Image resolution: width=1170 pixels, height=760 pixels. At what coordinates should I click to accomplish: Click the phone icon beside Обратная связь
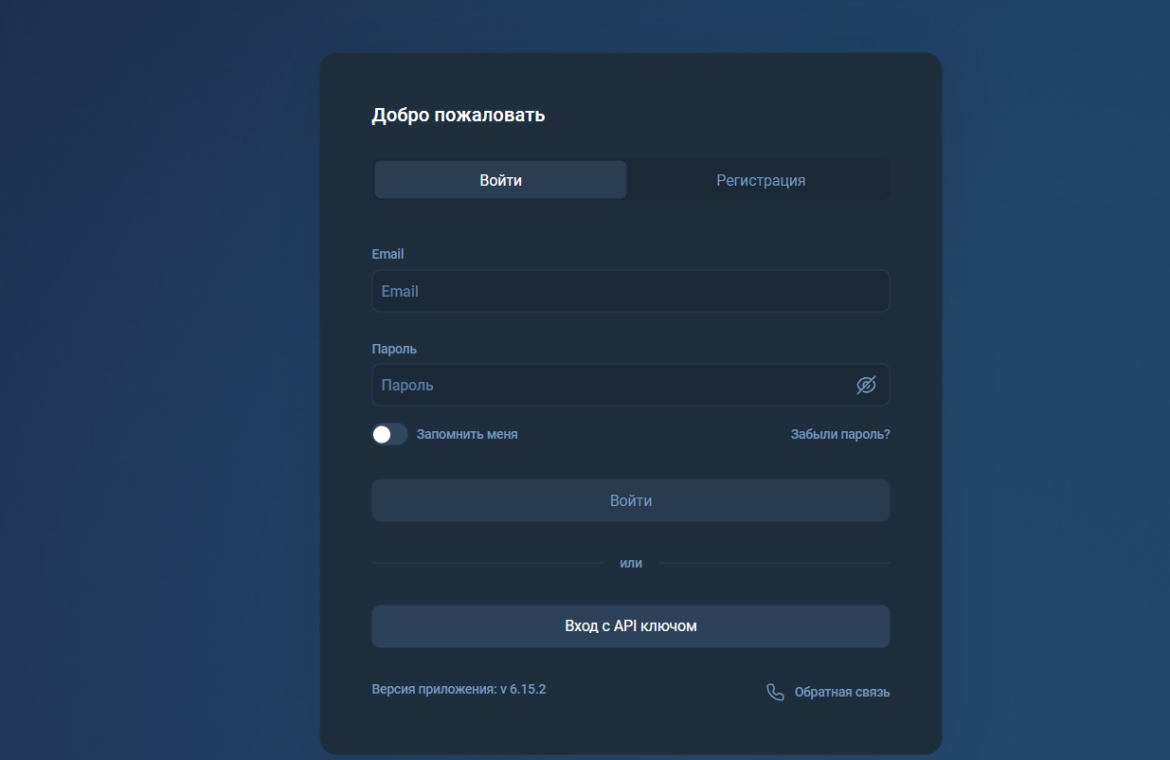tap(775, 692)
